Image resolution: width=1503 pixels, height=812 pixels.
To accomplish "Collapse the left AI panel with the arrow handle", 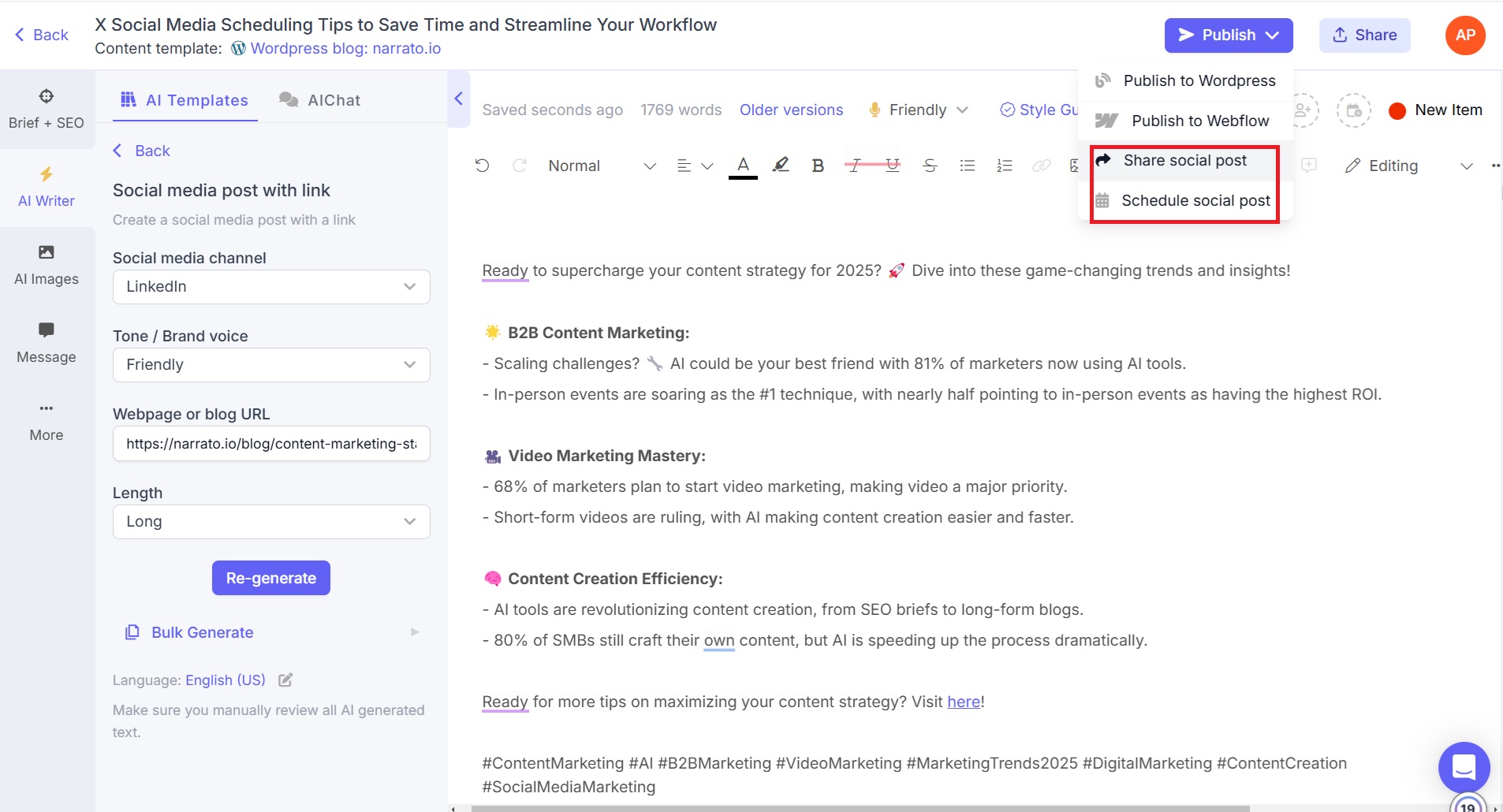I will coord(459,99).
